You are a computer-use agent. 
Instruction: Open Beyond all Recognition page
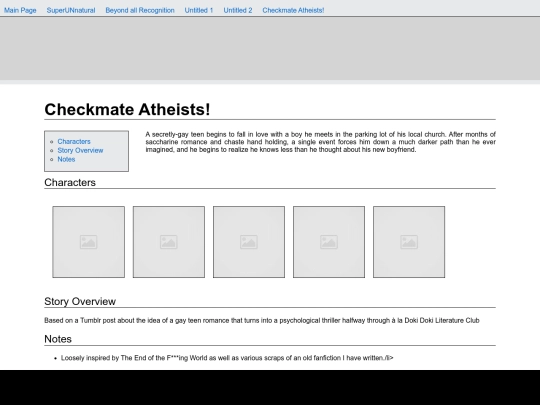point(140,10)
